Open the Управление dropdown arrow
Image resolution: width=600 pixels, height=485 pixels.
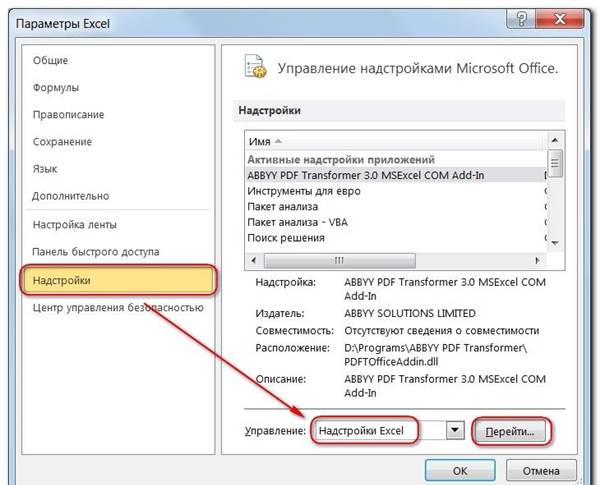tap(455, 430)
